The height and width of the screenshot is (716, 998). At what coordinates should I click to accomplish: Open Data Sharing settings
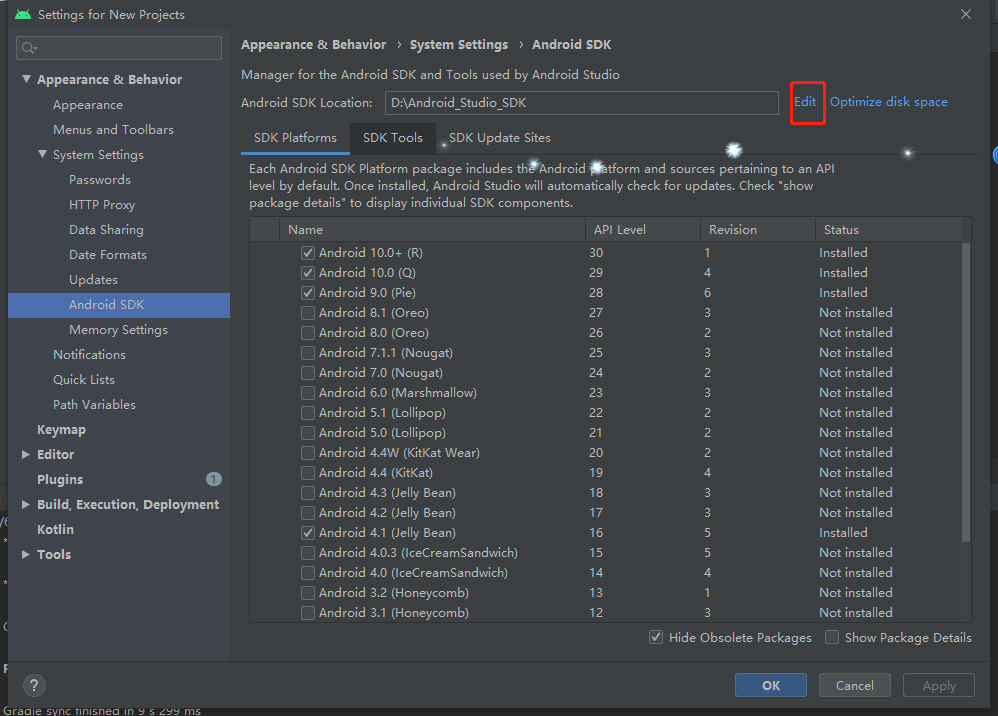pos(106,230)
